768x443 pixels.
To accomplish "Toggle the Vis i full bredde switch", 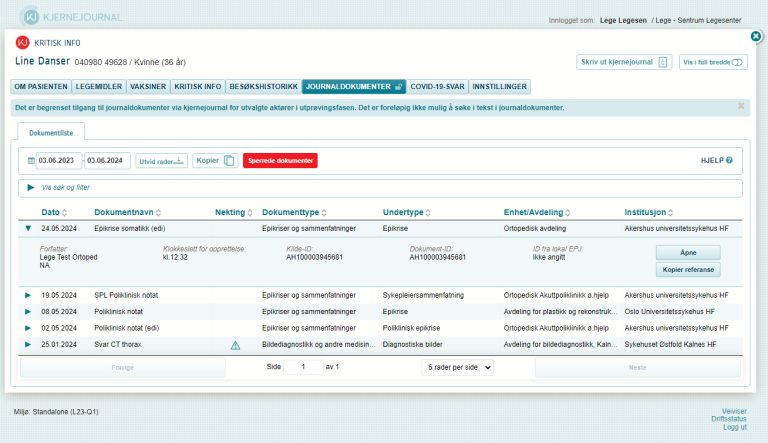I will tap(738, 62).
